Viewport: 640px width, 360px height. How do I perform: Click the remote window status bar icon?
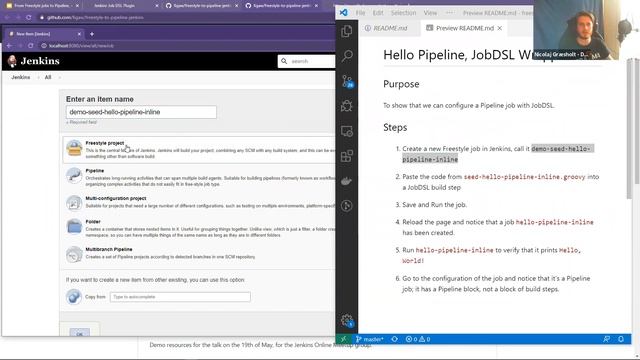[343, 339]
